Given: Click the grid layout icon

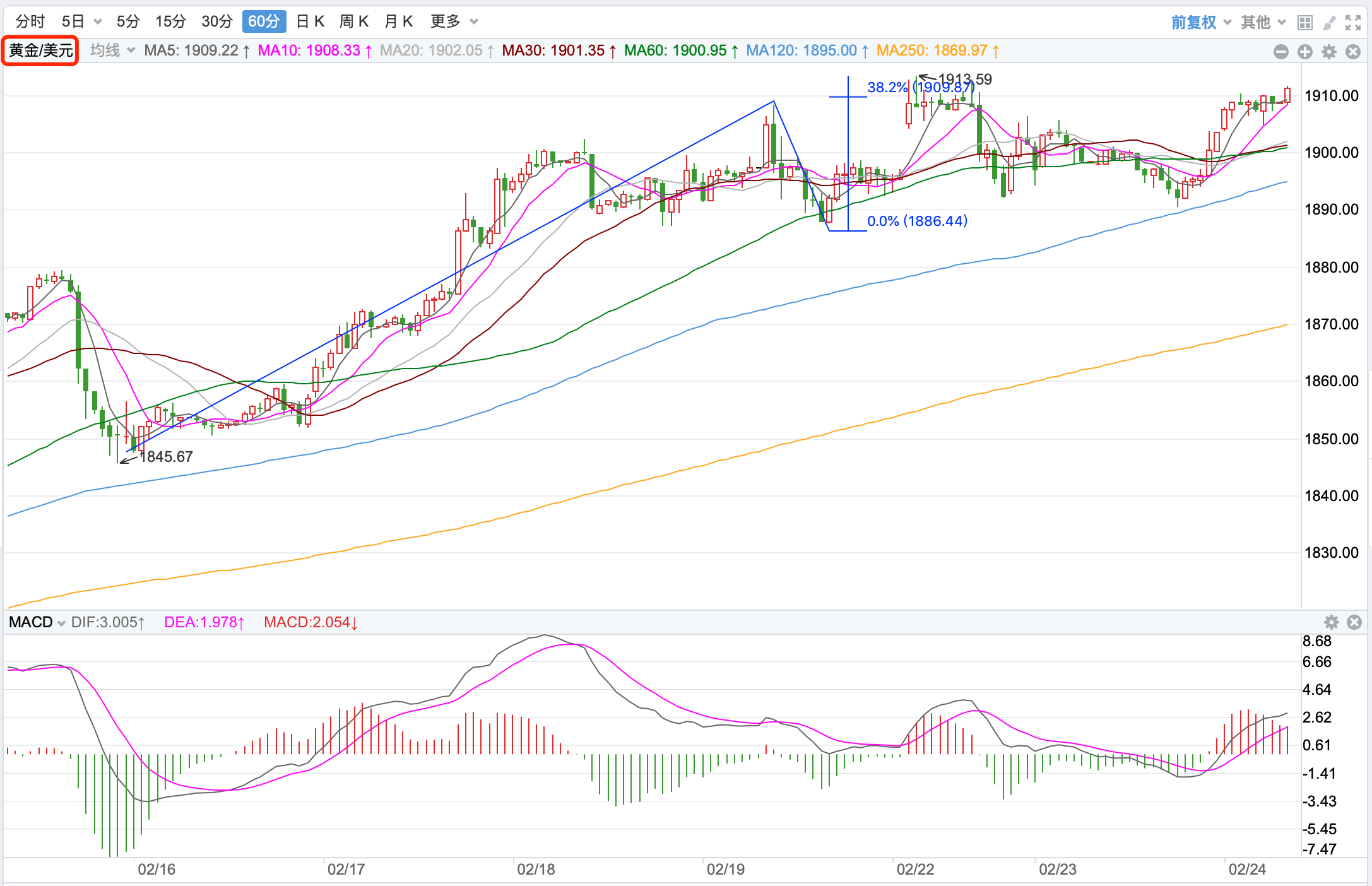Looking at the screenshot, I should [x=1305, y=23].
